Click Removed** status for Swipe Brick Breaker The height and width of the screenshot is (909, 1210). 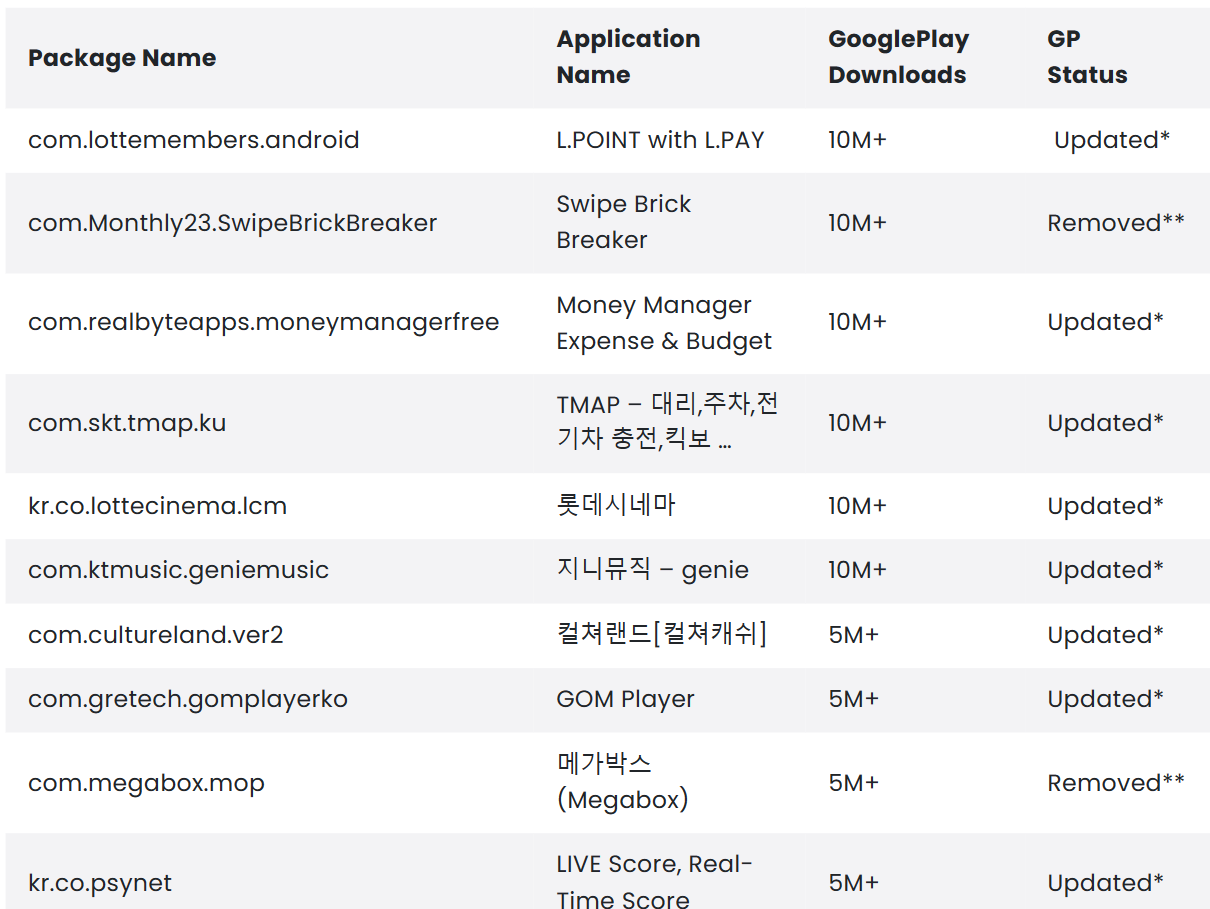click(x=1115, y=223)
